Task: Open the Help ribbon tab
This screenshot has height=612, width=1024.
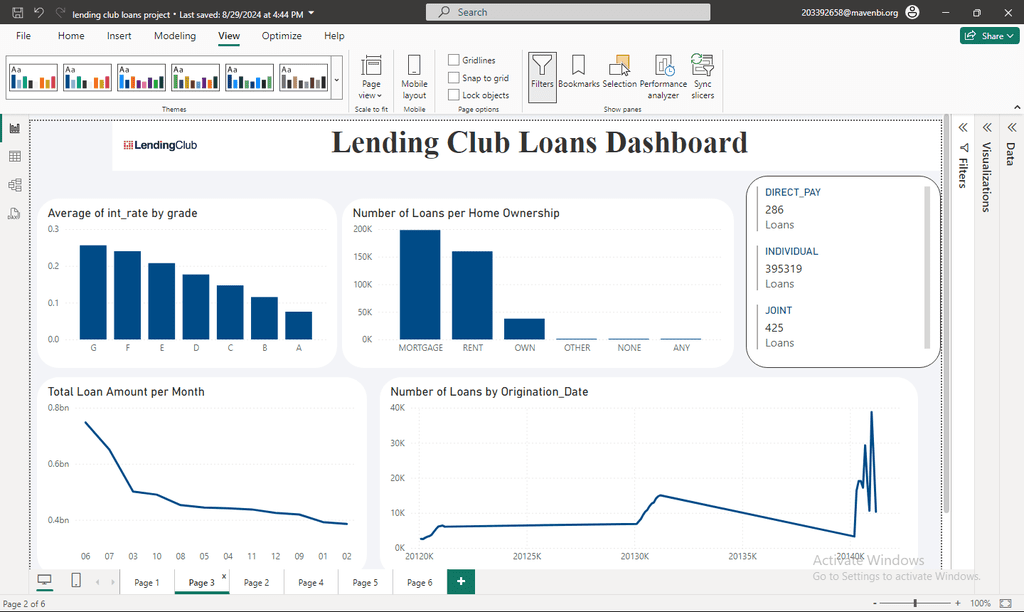Action: 334,36
